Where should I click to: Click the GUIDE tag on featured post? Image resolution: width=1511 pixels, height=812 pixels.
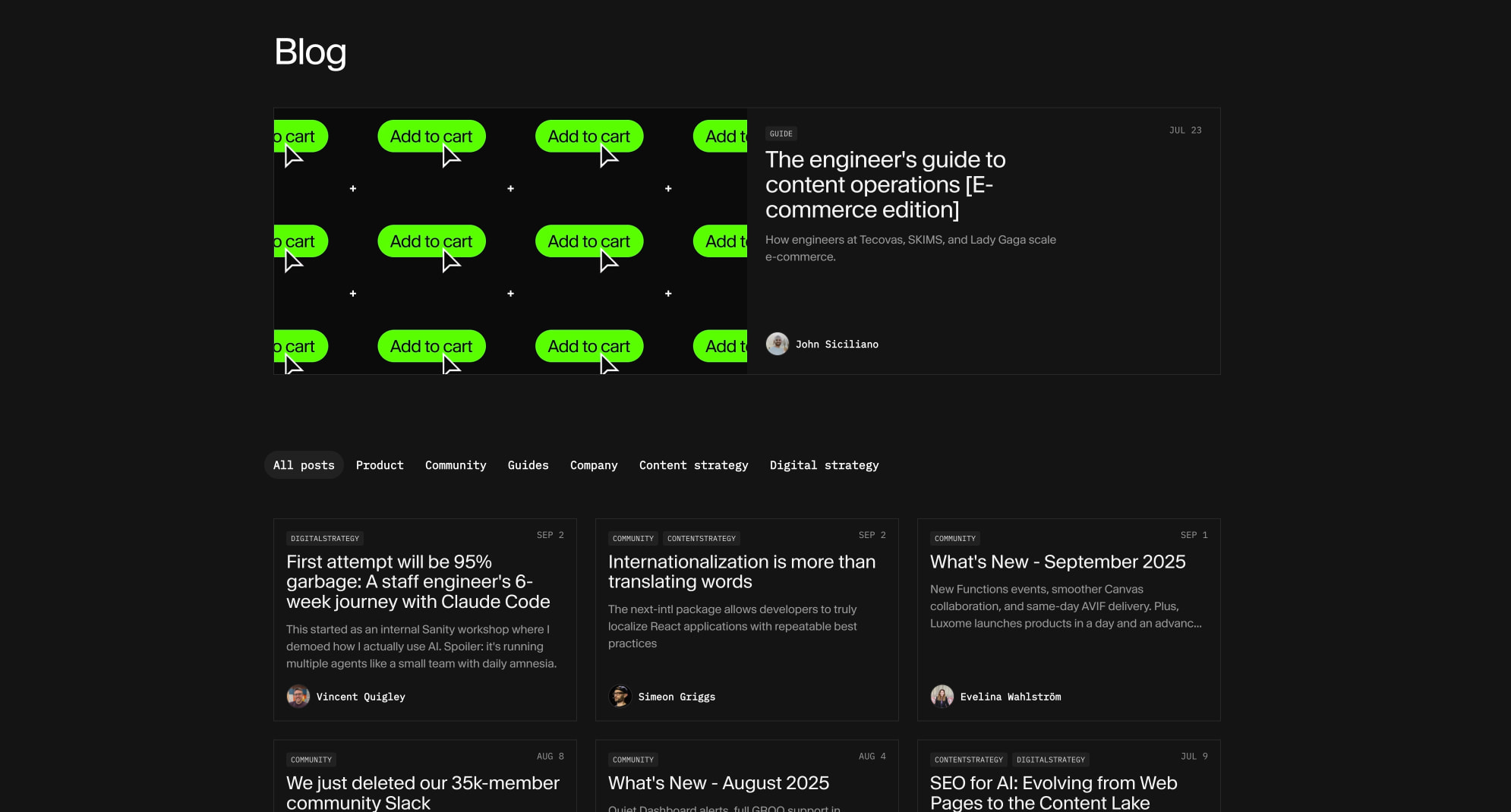point(781,134)
